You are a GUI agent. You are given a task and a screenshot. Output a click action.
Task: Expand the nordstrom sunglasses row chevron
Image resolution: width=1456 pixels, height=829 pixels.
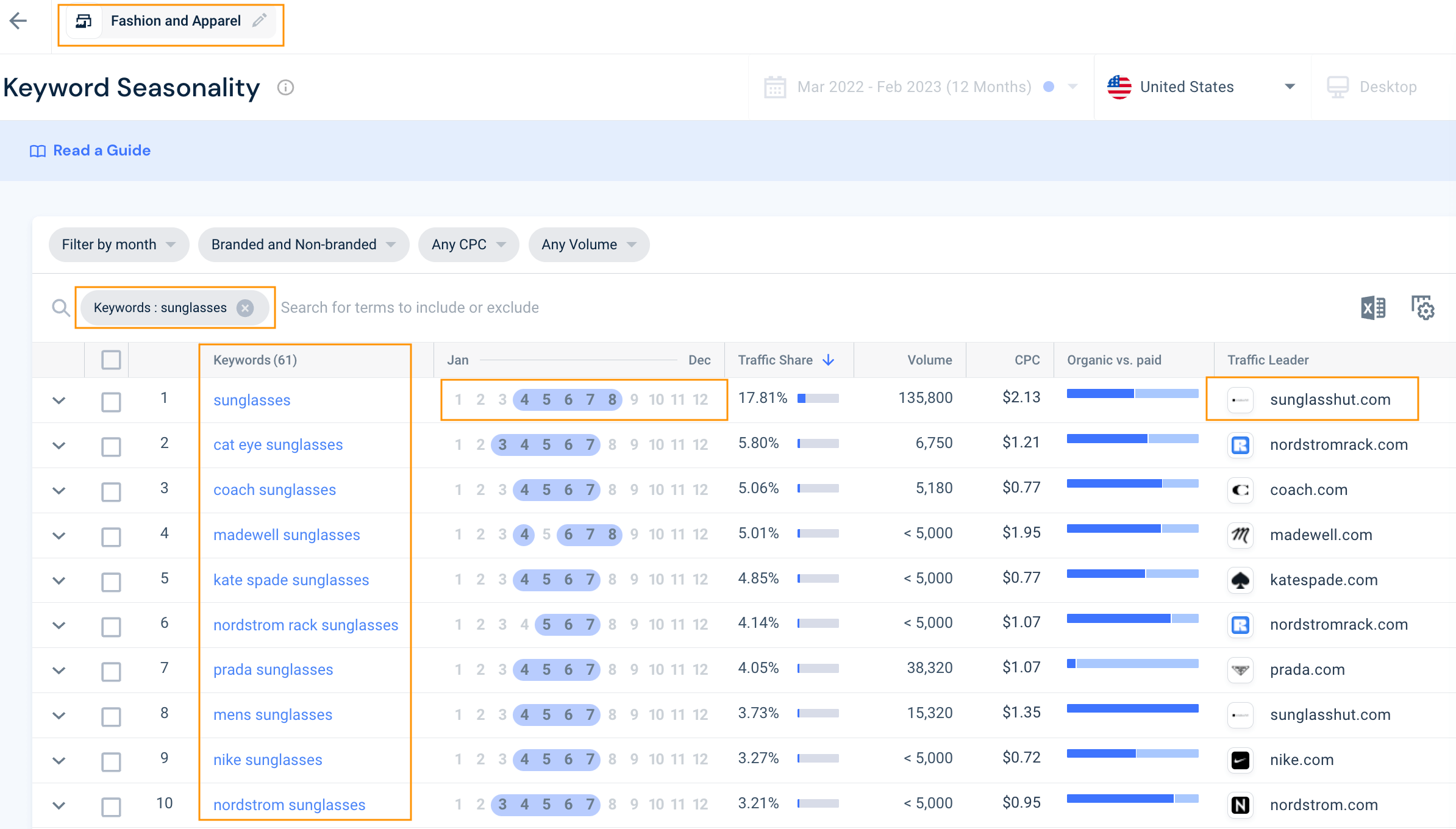59,805
